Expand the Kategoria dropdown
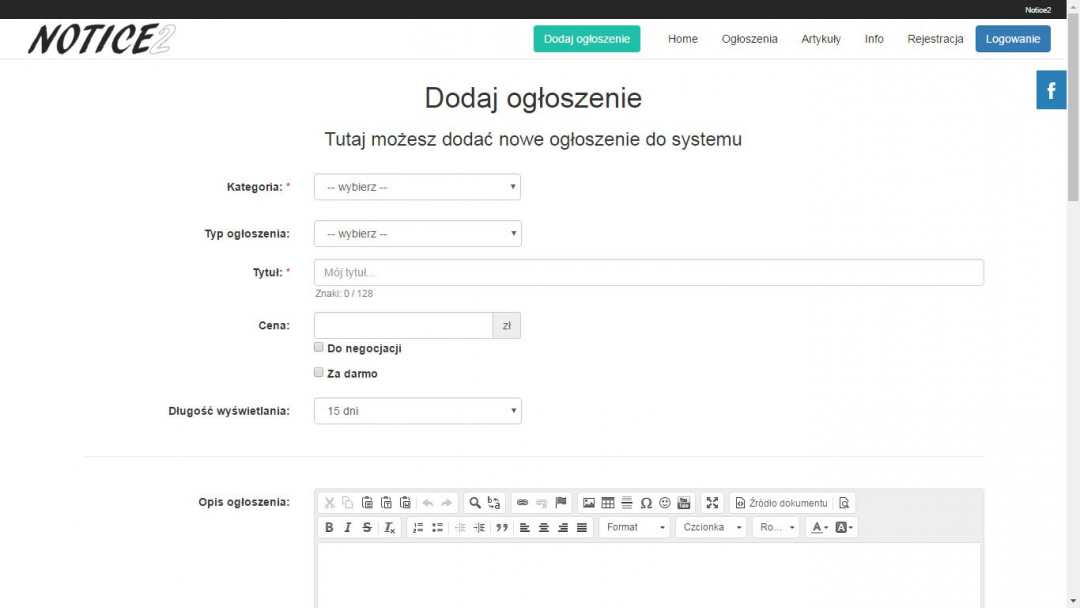The image size is (1080, 608). click(417, 187)
